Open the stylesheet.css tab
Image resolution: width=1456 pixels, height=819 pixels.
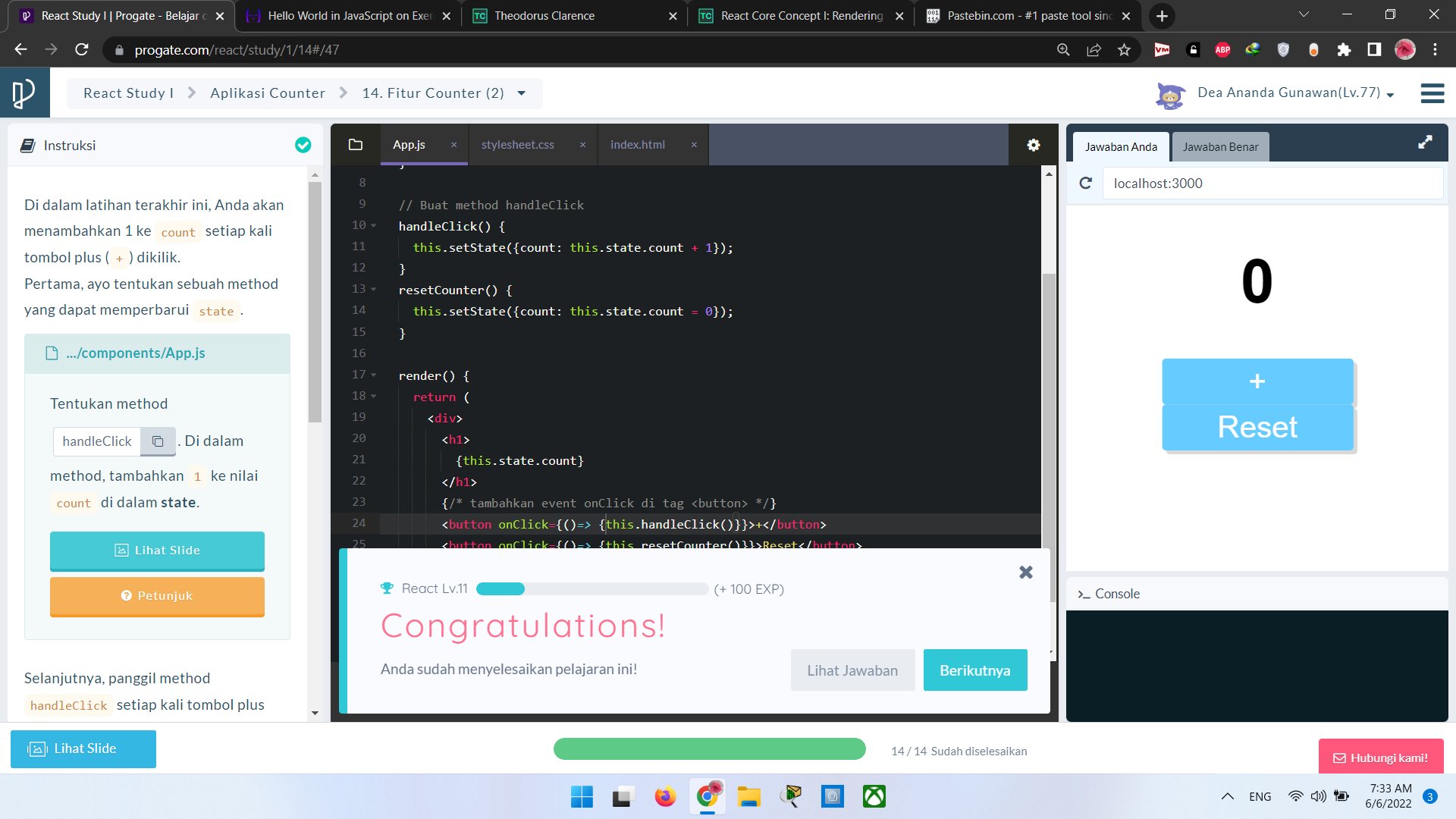click(x=517, y=144)
